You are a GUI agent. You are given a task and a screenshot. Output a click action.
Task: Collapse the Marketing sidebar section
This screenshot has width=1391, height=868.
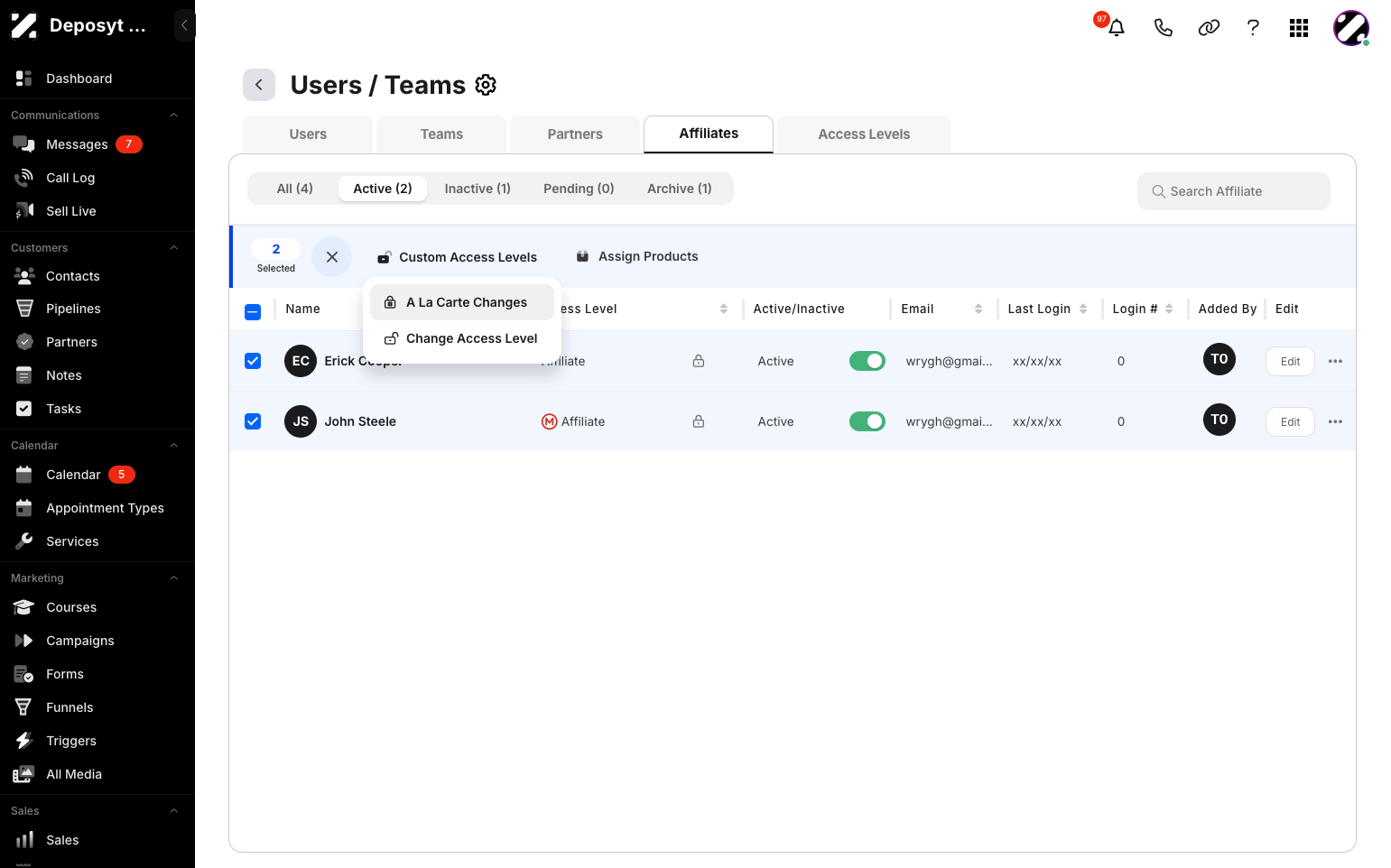pos(174,578)
